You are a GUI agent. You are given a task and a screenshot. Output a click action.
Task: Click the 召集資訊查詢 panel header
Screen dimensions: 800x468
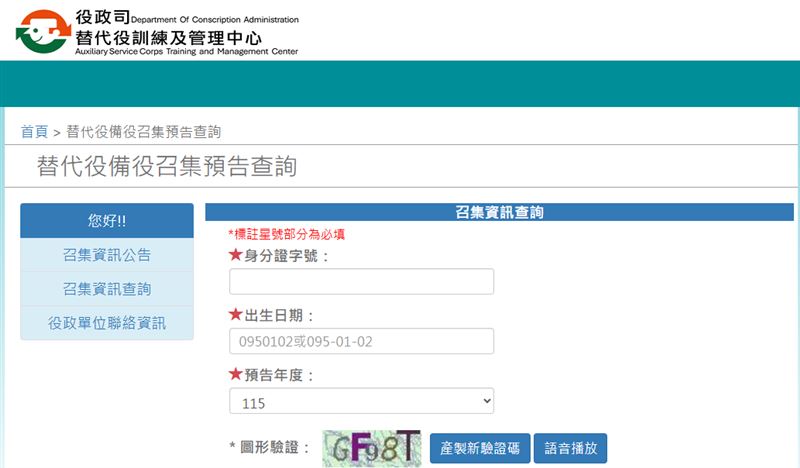pos(499,212)
